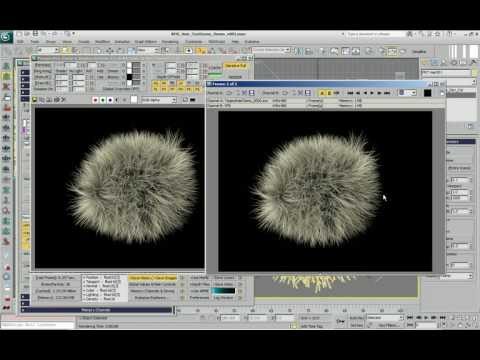Toggle Channel A display in RAM Player

point(322,93)
